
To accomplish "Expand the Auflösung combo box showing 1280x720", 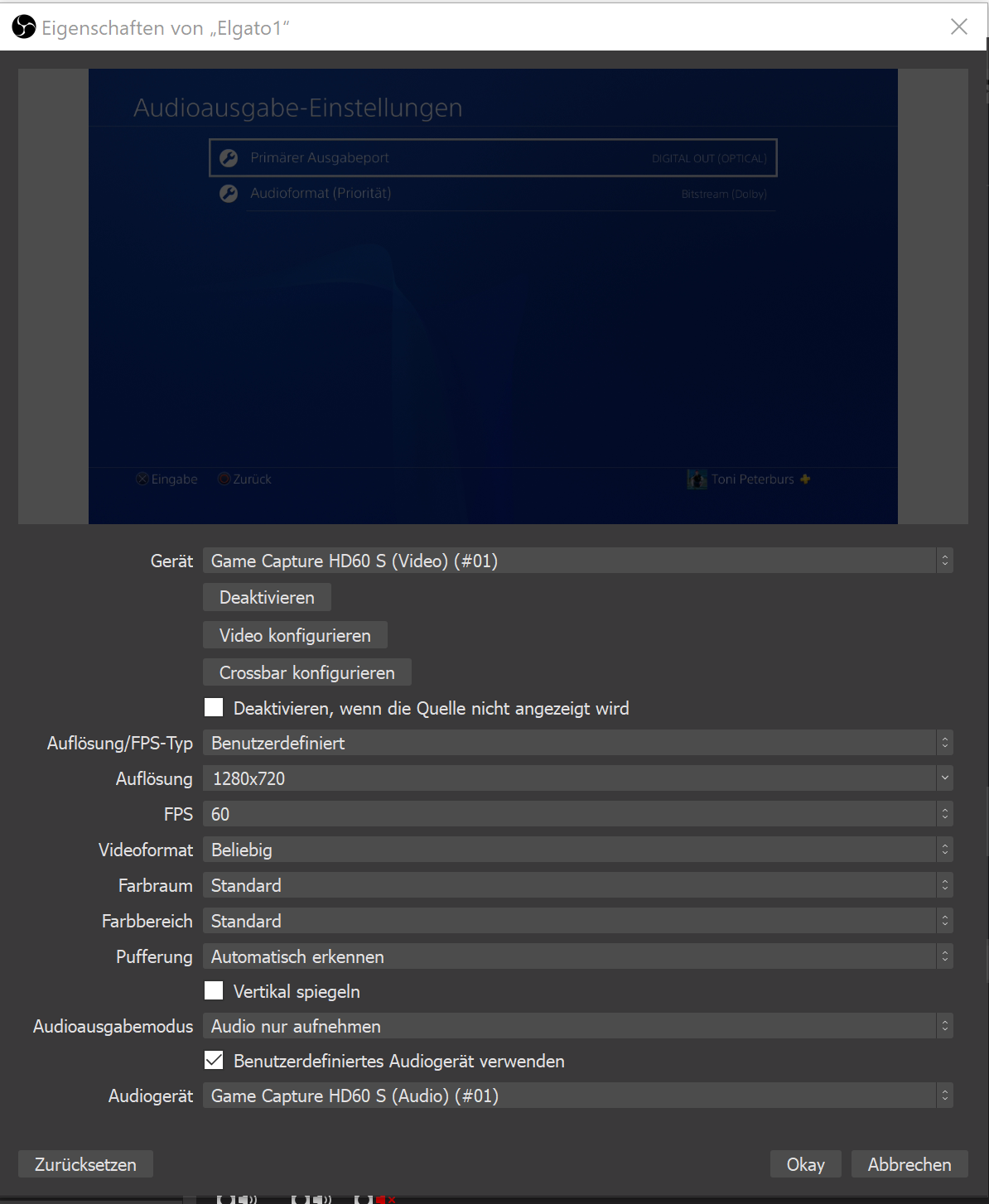I will tap(577, 778).
